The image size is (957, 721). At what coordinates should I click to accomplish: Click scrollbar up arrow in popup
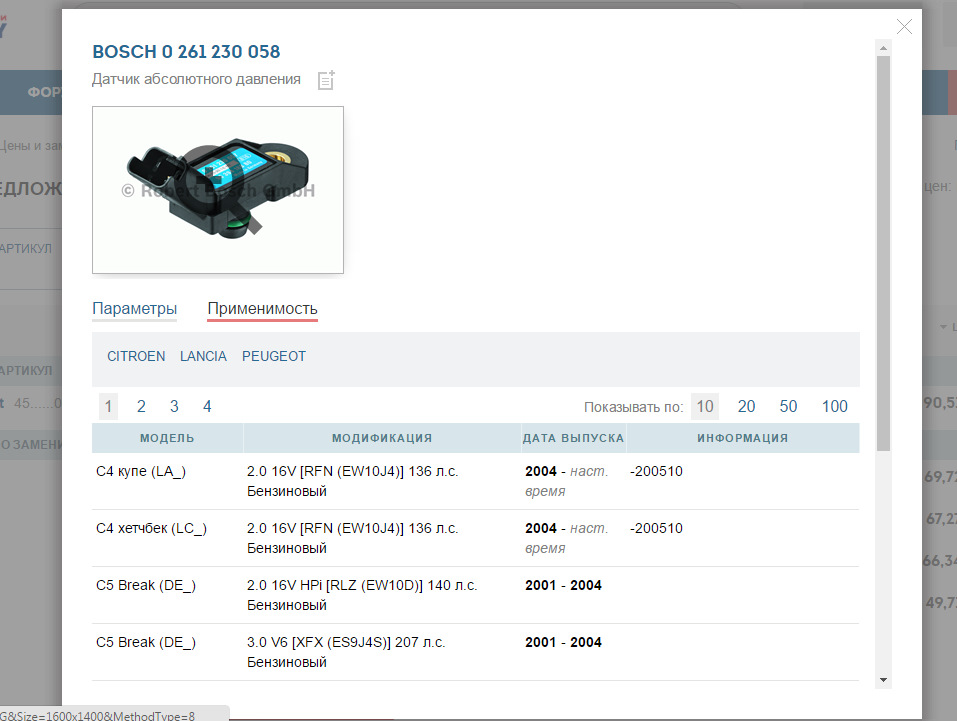(x=883, y=48)
